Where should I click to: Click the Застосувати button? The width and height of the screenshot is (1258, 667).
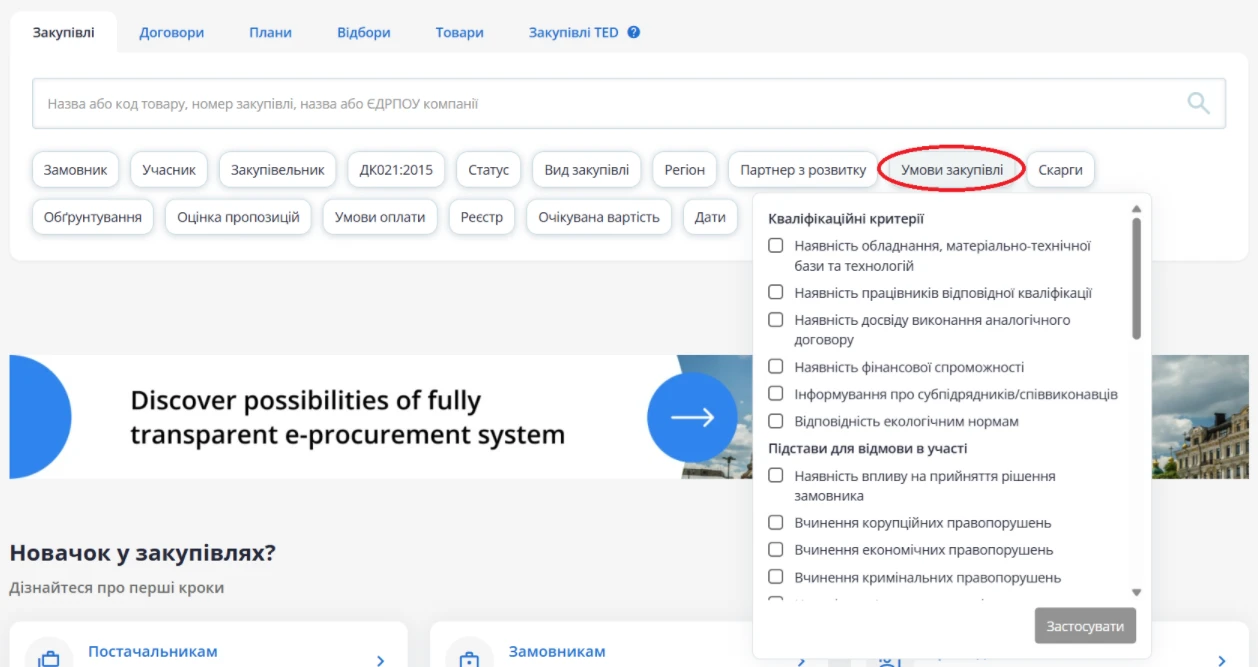[1085, 626]
